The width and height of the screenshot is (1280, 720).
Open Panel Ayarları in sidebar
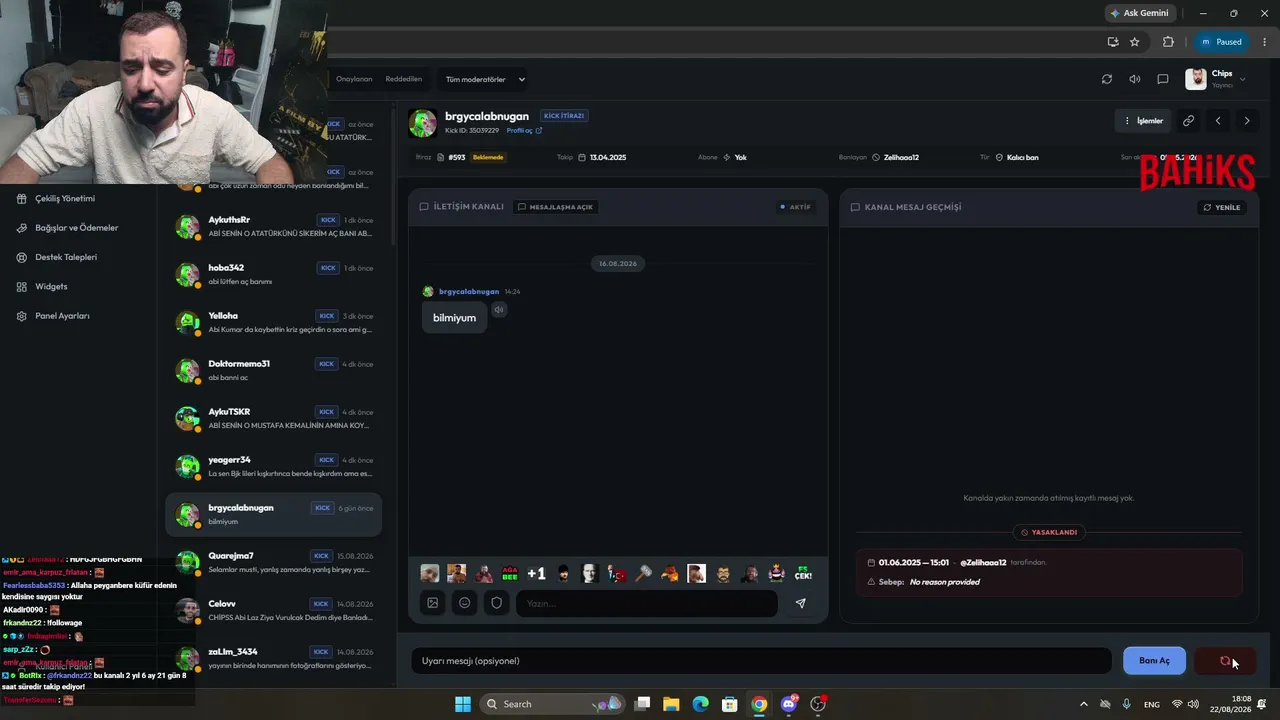click(x=62, y=316)
